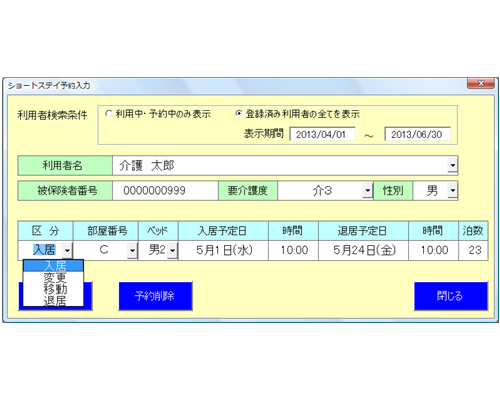Click the end date field 2013/06/30
The image size is (500, 400).
point(417,134)
